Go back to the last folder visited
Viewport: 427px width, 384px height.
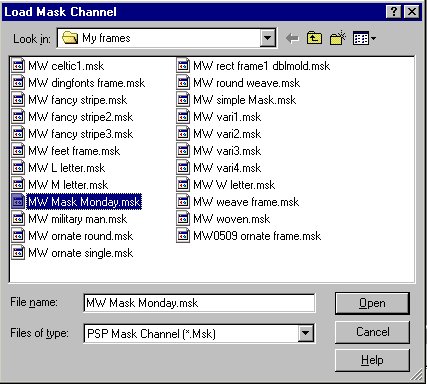292,39
